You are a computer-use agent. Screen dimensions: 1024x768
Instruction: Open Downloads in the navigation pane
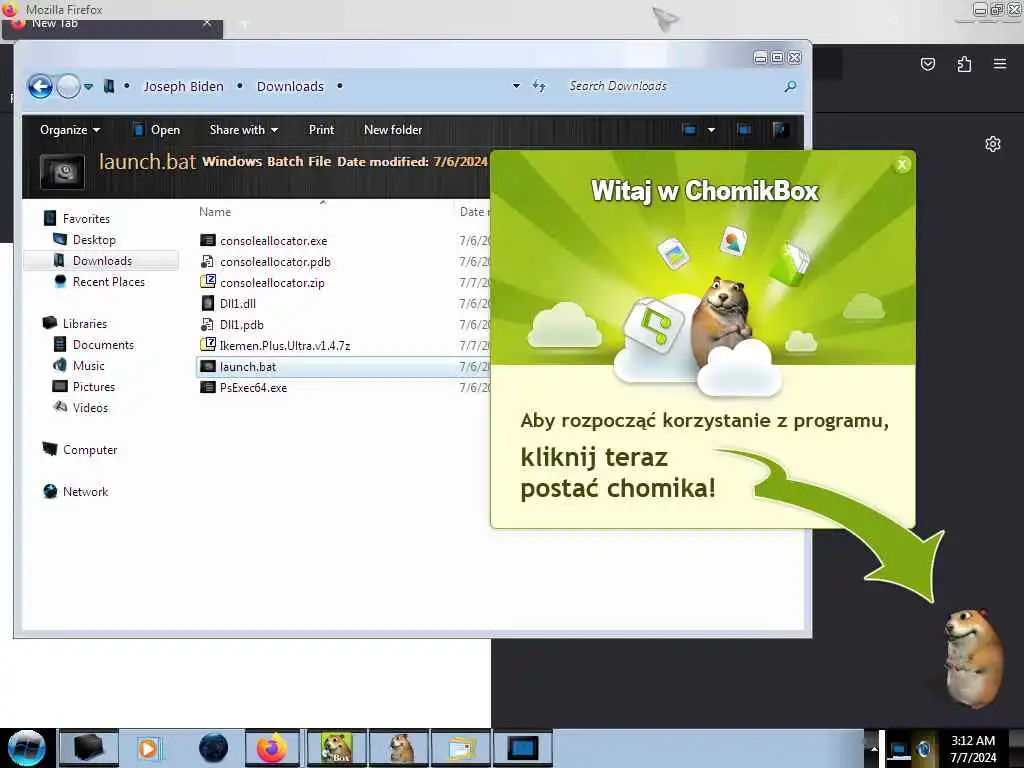[x=102, y=261]
